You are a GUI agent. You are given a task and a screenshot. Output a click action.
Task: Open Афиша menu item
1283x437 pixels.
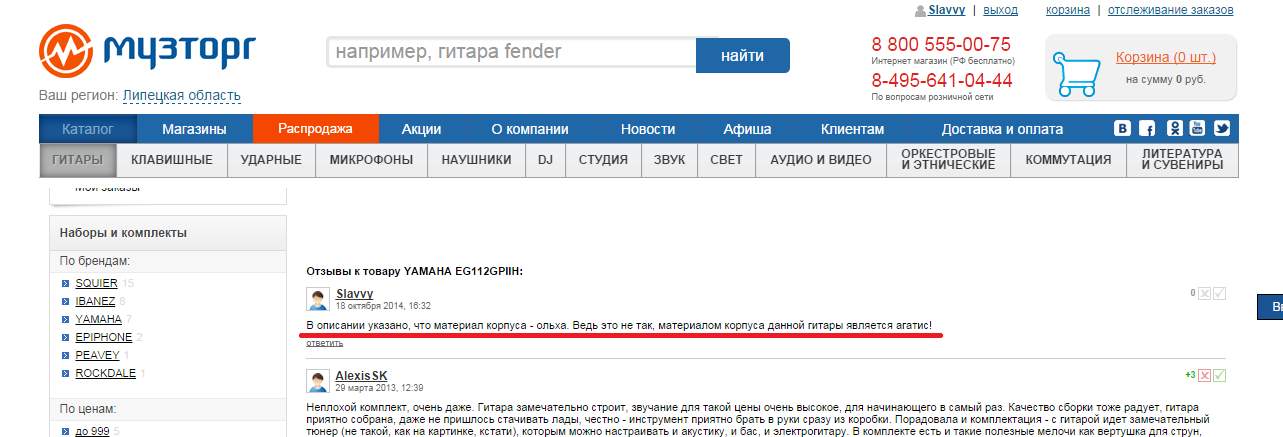click(x=747, y=129)
